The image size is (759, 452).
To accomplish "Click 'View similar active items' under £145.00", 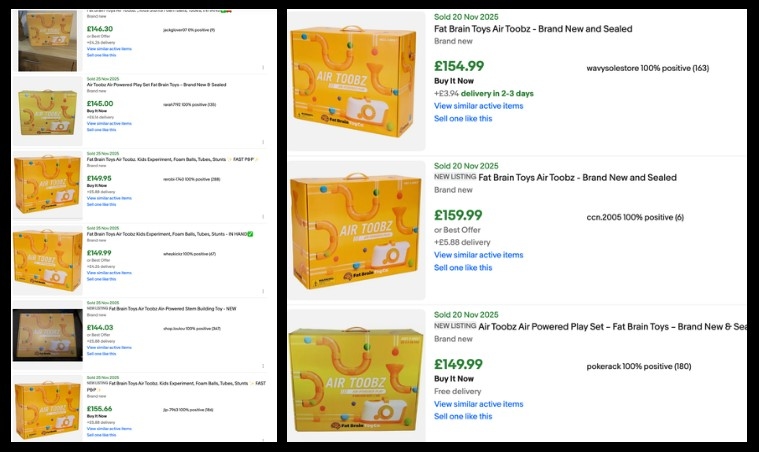I will point(108,123).
